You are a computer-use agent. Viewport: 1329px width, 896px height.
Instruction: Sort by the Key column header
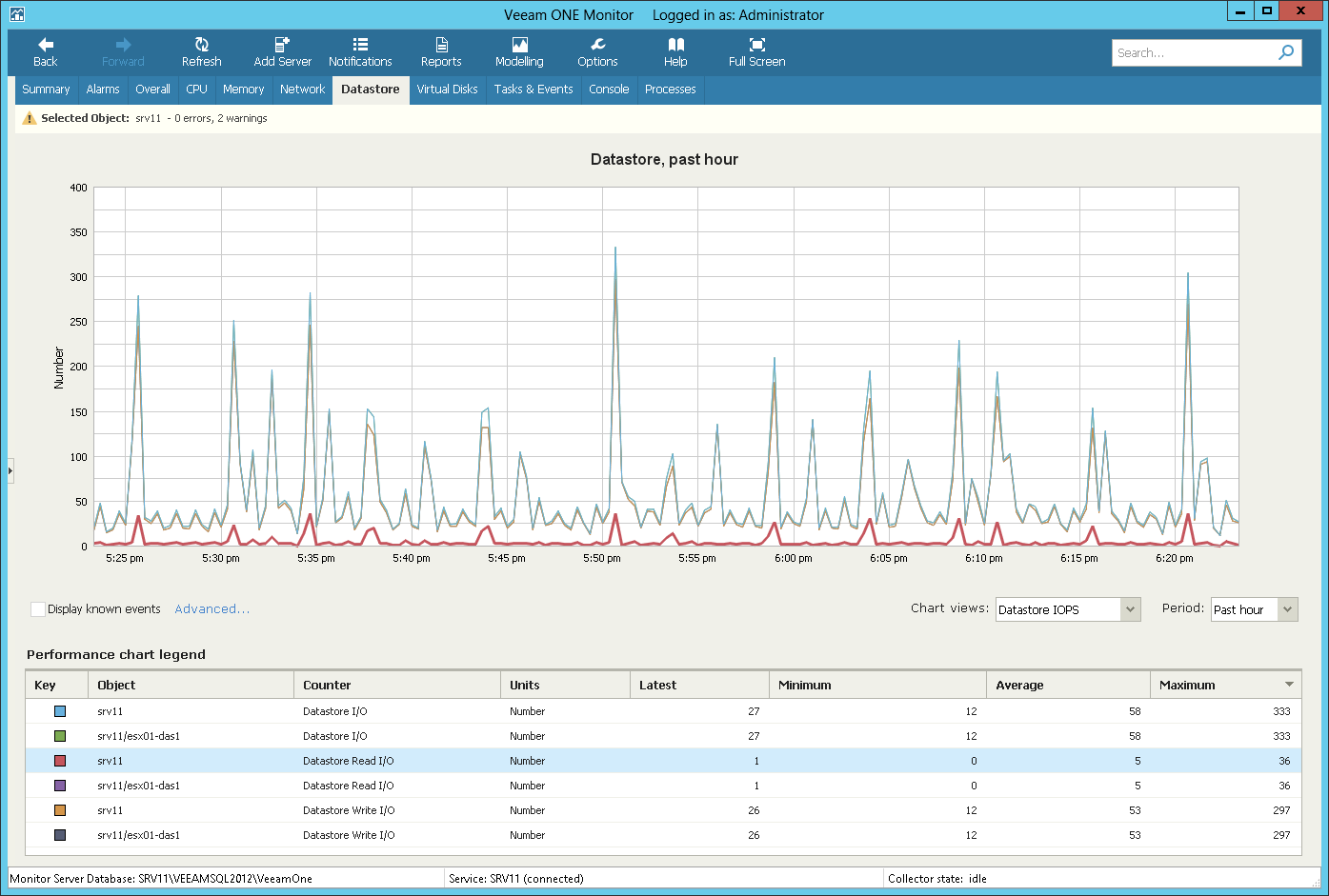[57, 685]
